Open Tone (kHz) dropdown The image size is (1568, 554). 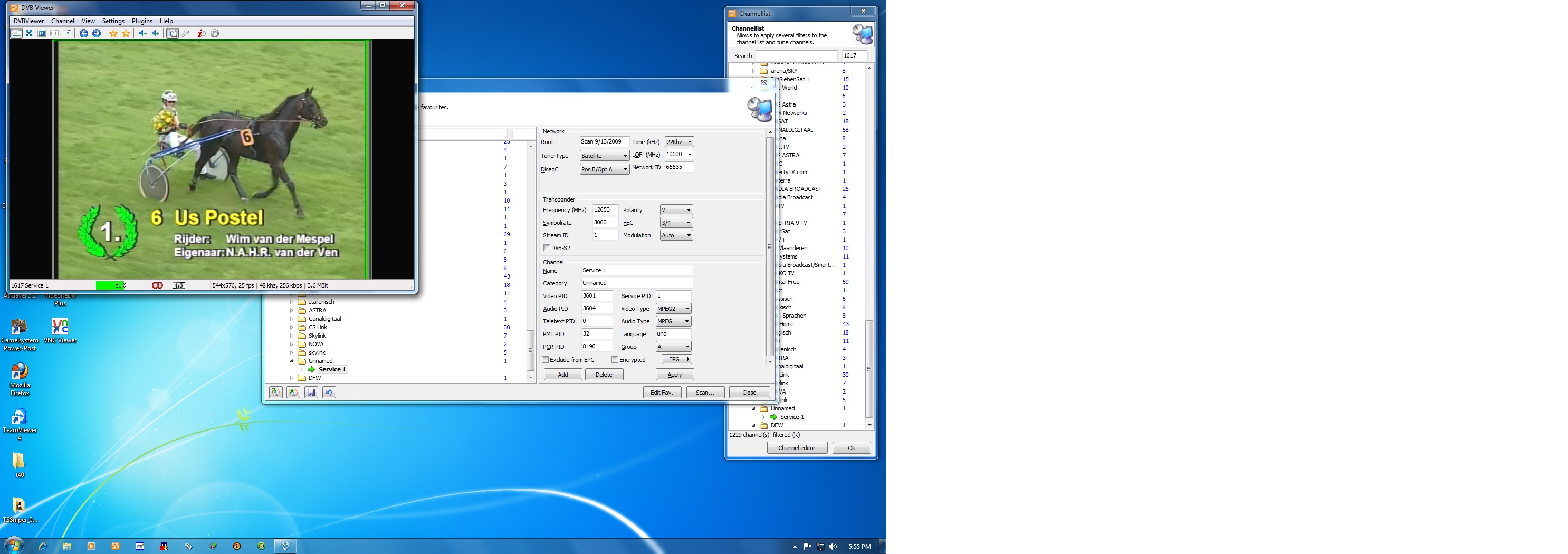[678, 142]
